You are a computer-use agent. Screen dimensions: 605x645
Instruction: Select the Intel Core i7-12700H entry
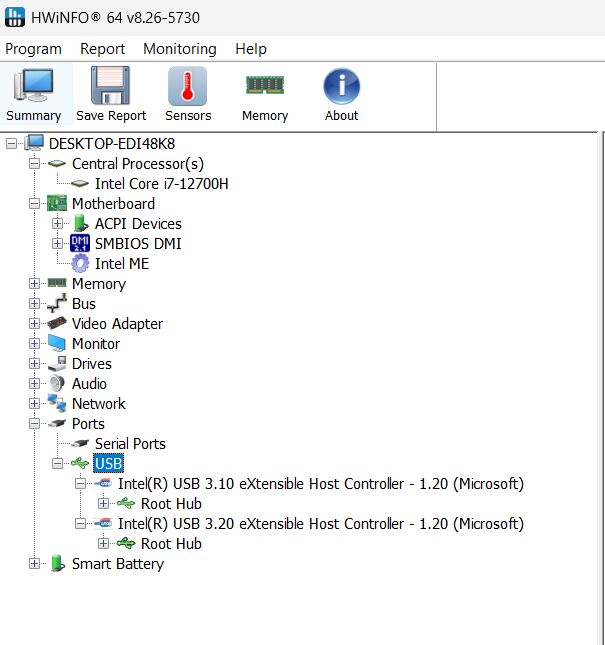162,183
